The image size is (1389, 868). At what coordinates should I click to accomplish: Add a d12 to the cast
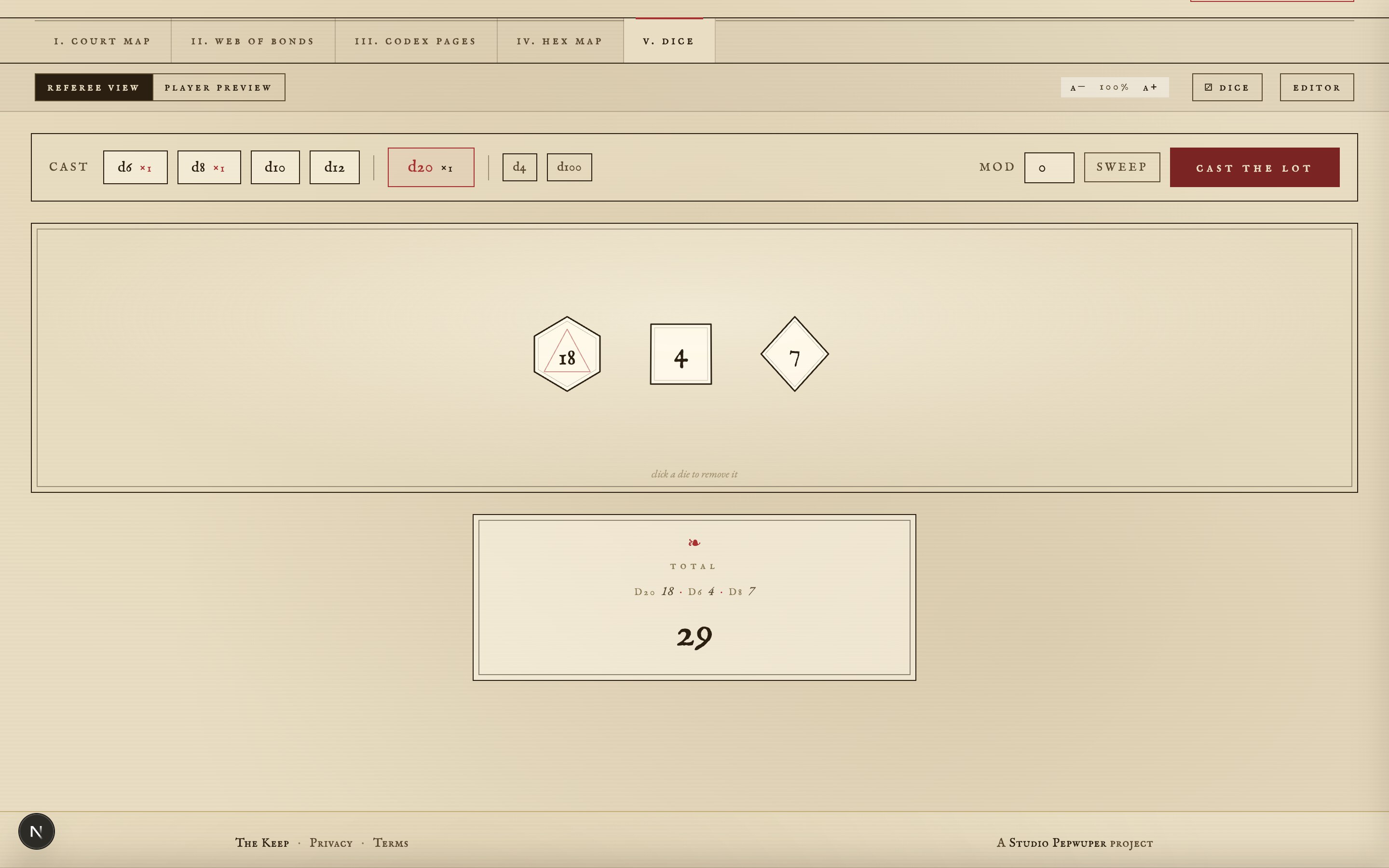pos(335,167)
